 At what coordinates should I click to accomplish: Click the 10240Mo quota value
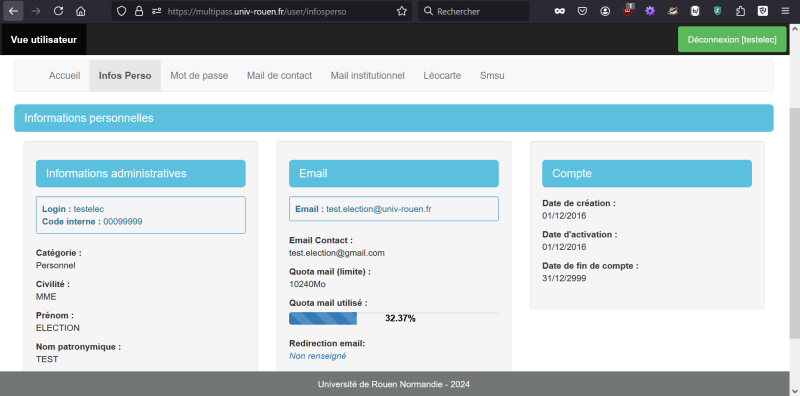pos(307,284)
